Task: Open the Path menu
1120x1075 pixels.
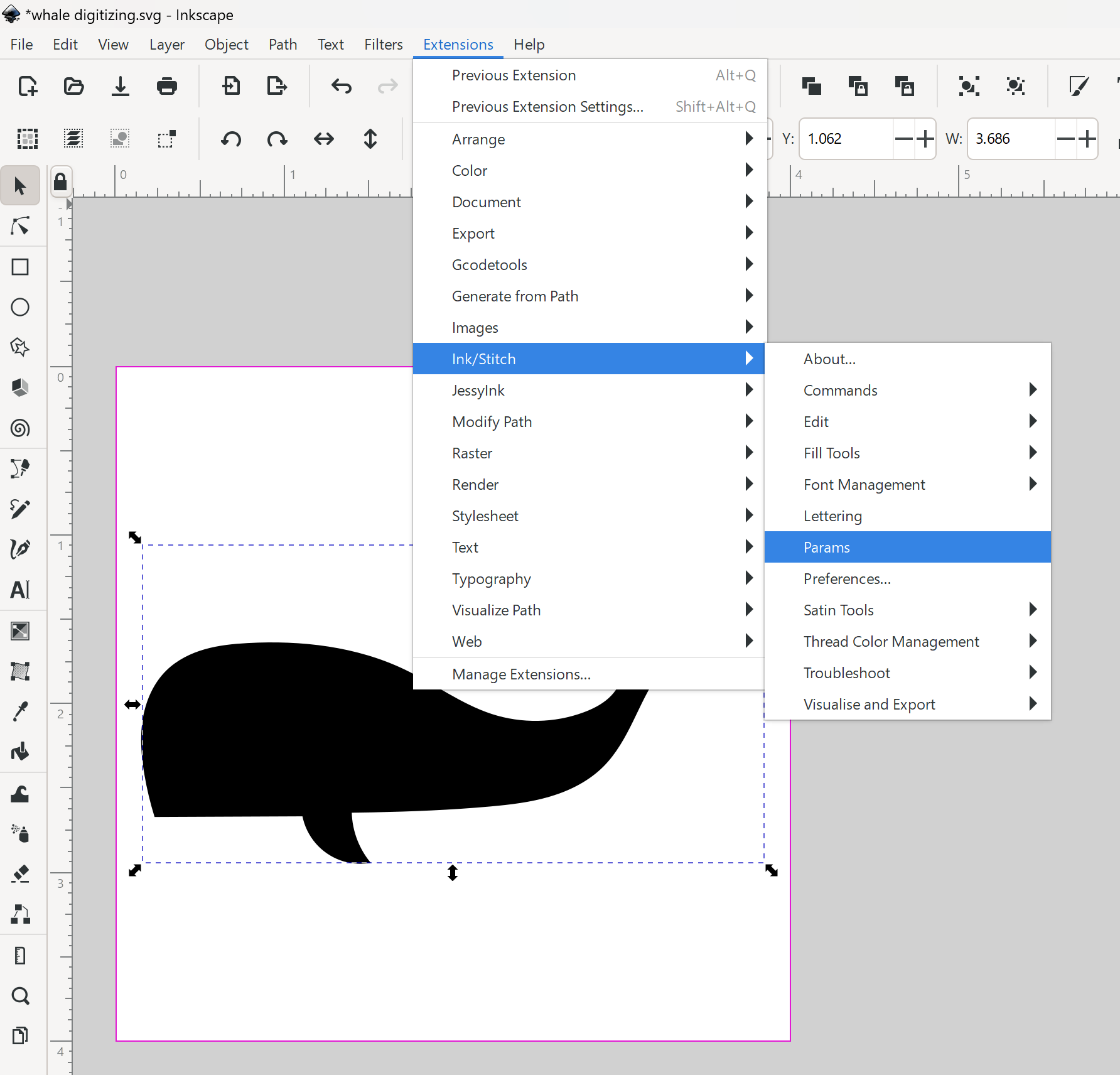Action: tap(283, 45)
